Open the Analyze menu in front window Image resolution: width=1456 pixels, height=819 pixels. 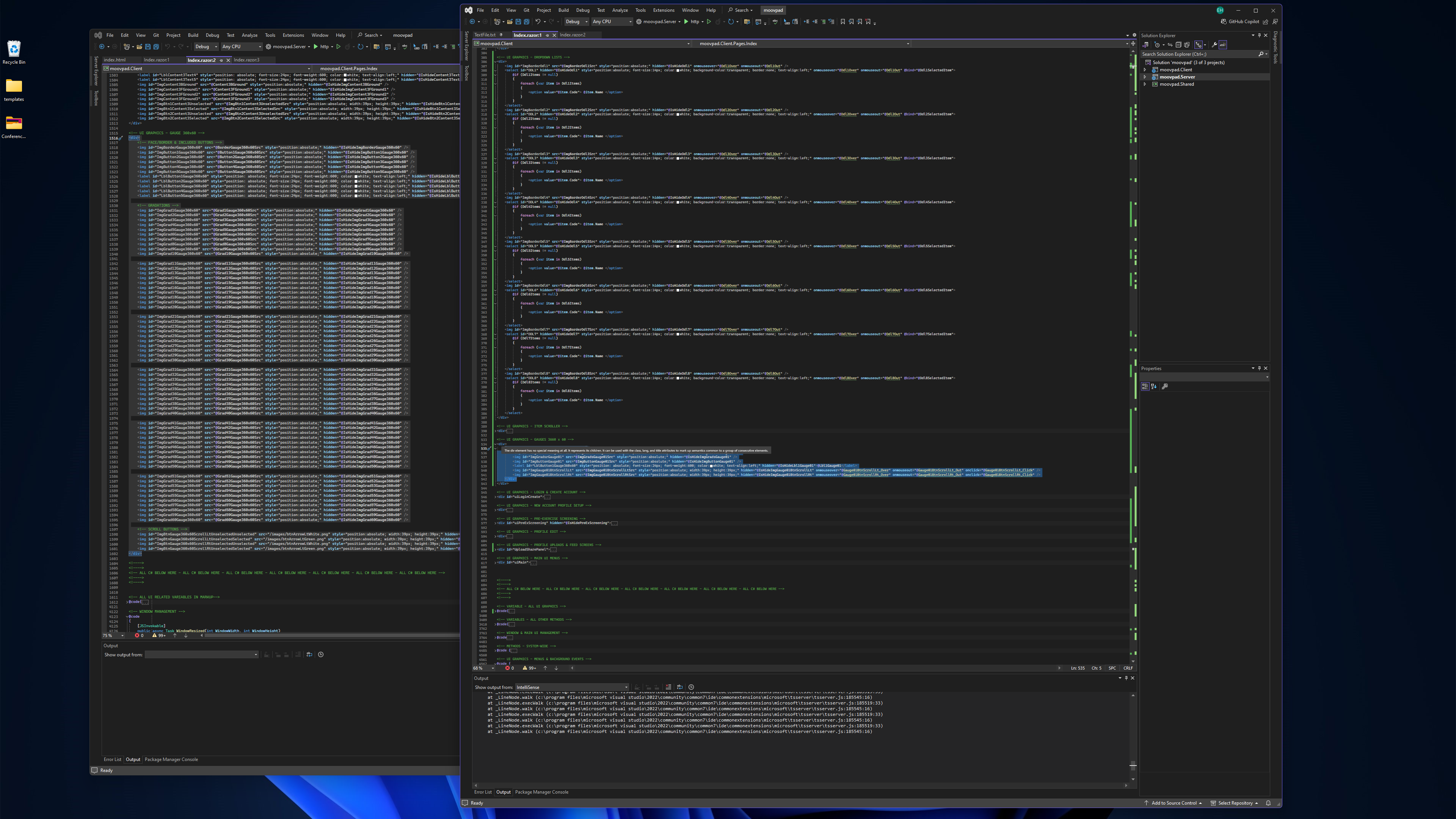tap(620, 10)
